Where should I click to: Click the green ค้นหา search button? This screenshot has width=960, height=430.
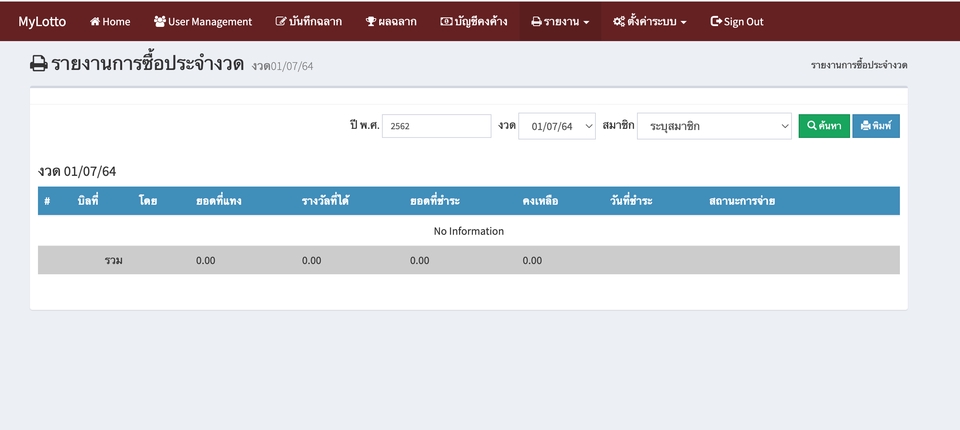pos(824,126)
